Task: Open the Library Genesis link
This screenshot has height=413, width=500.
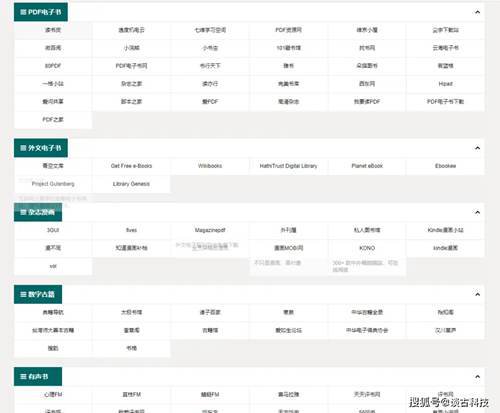Action: click(x=131, y=184)
